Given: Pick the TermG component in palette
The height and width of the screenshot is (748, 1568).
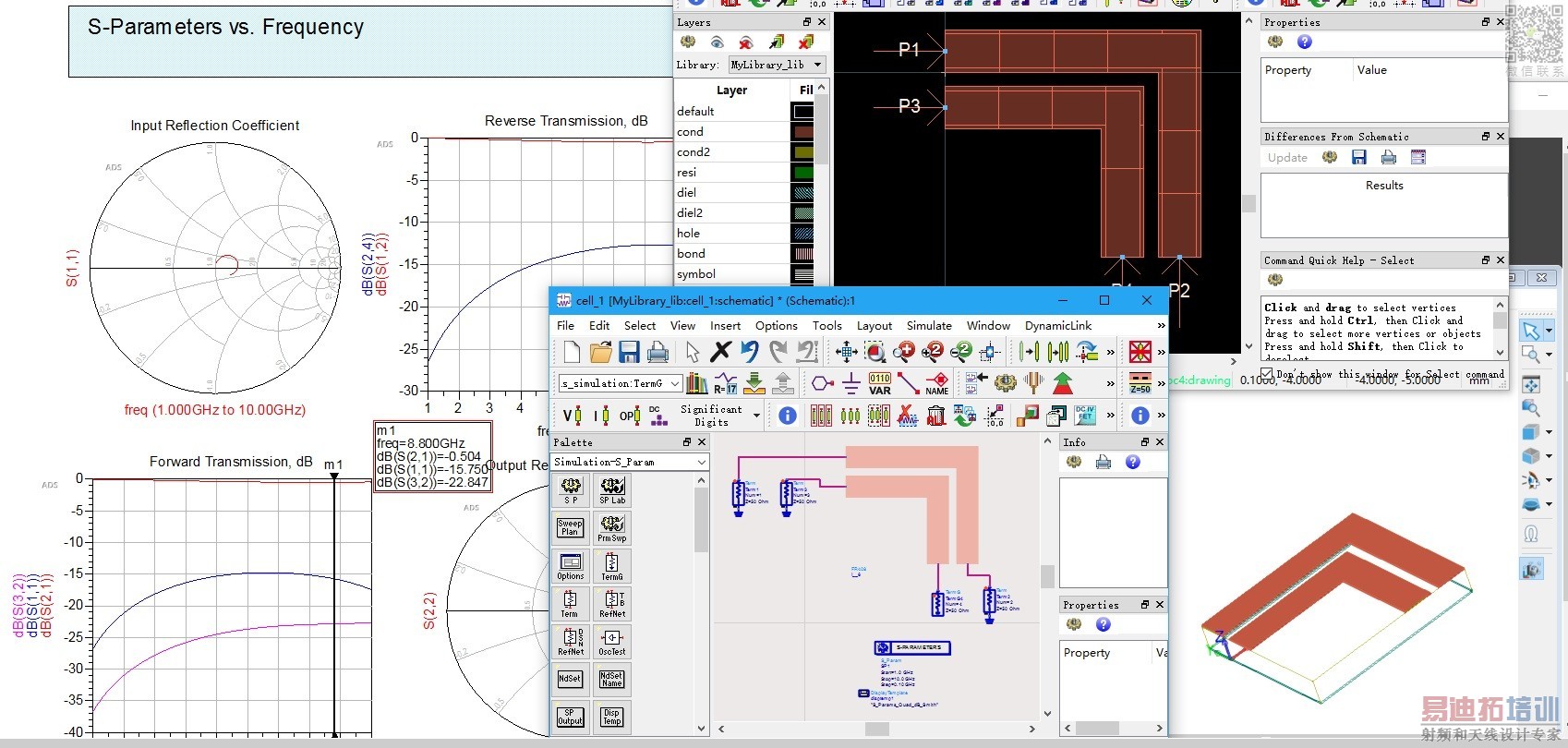Looking at the screenshot, I should (x=611, y=565).
